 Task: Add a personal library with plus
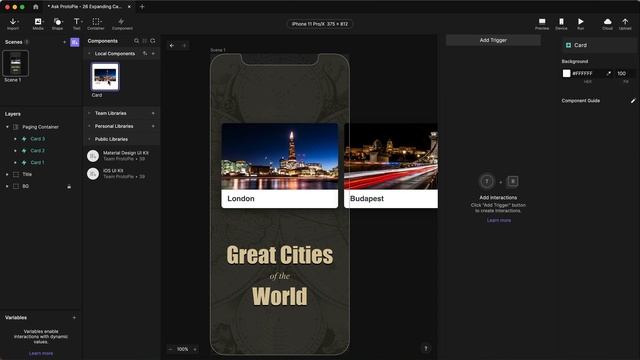click(x=153, y=126)
